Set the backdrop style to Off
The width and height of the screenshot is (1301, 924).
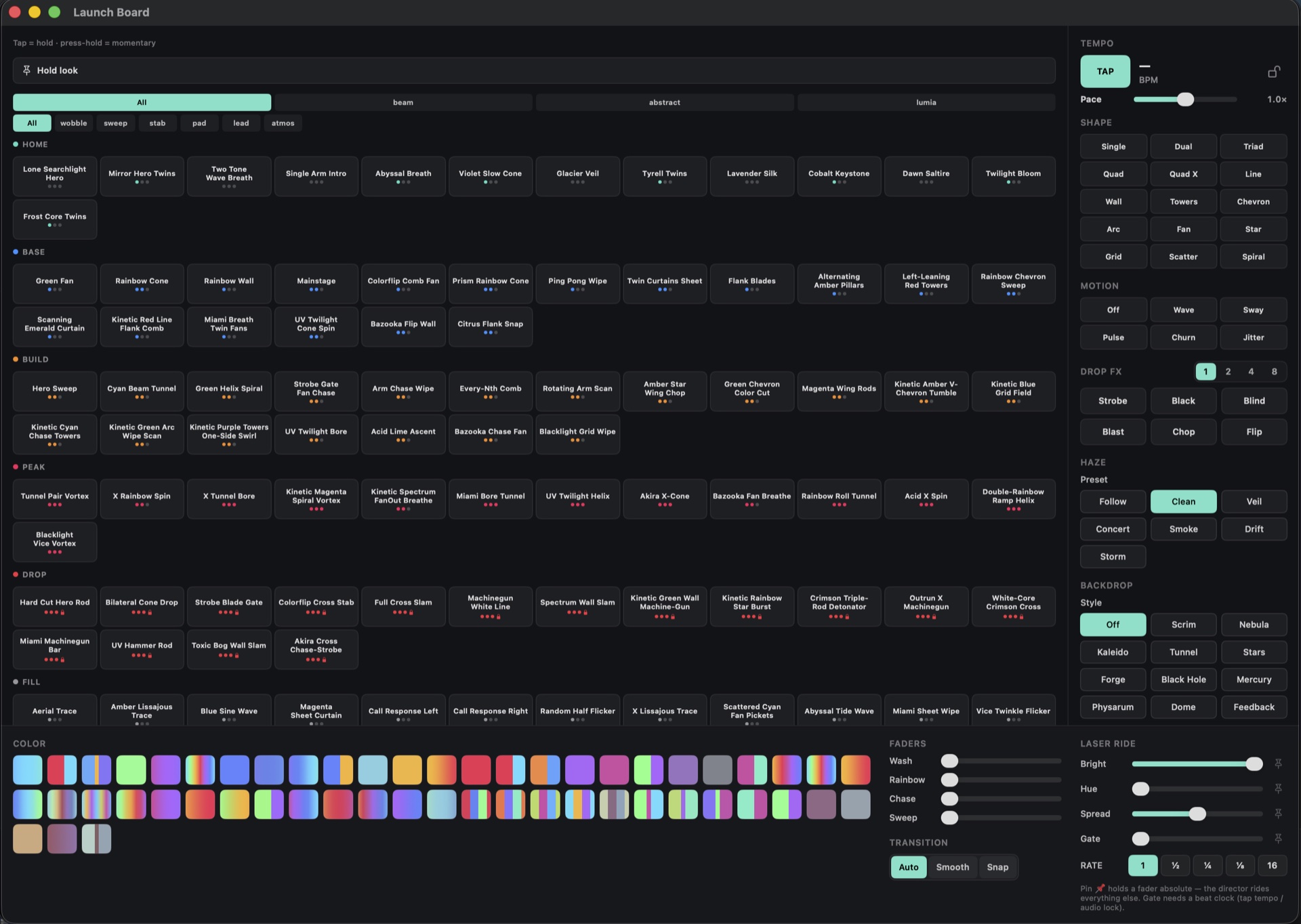(1113, 625)
